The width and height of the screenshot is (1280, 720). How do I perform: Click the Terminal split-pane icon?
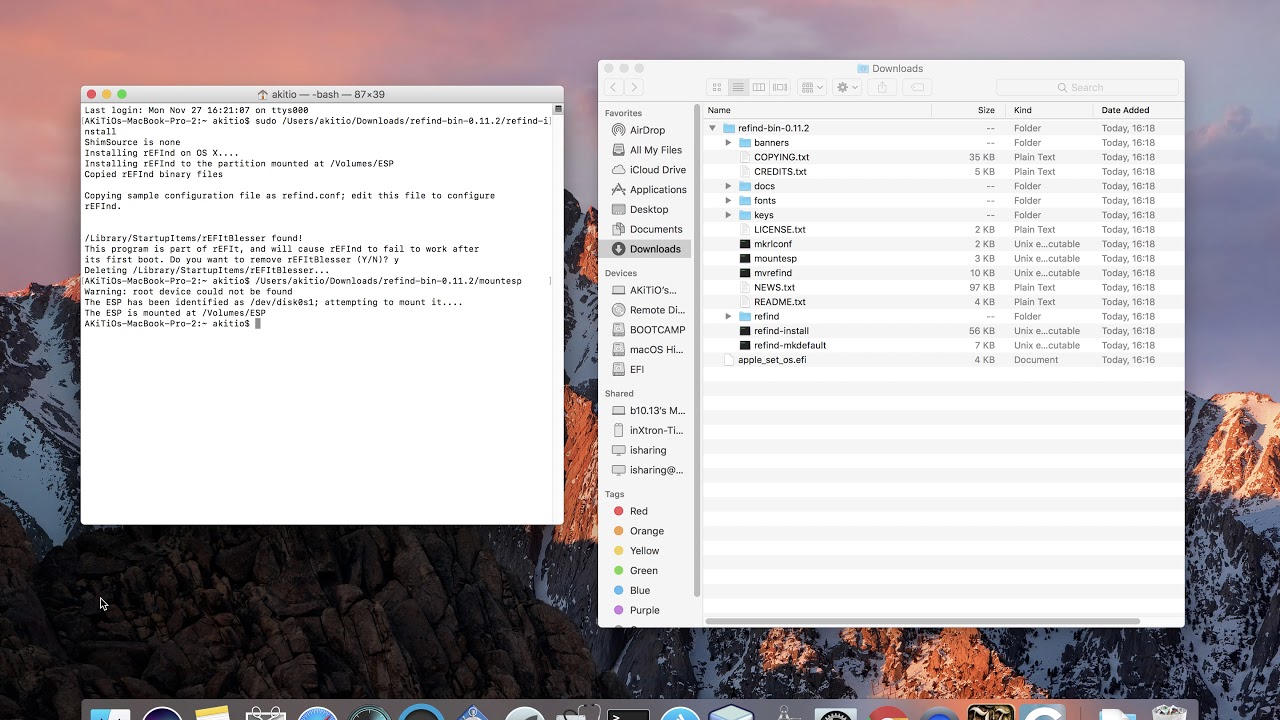tap(558, 109)
